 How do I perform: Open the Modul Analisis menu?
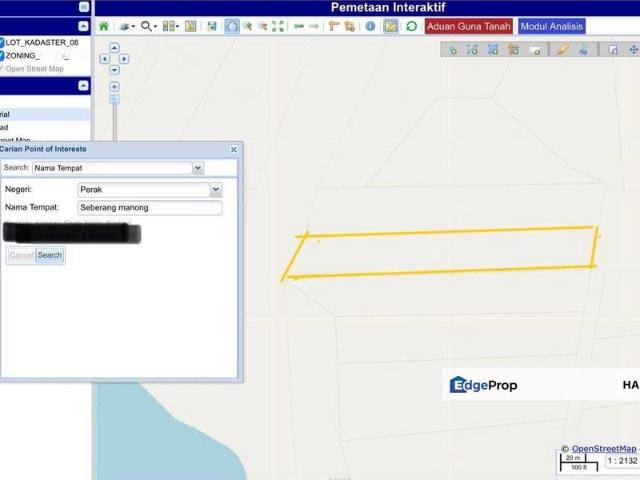[552, 26]
